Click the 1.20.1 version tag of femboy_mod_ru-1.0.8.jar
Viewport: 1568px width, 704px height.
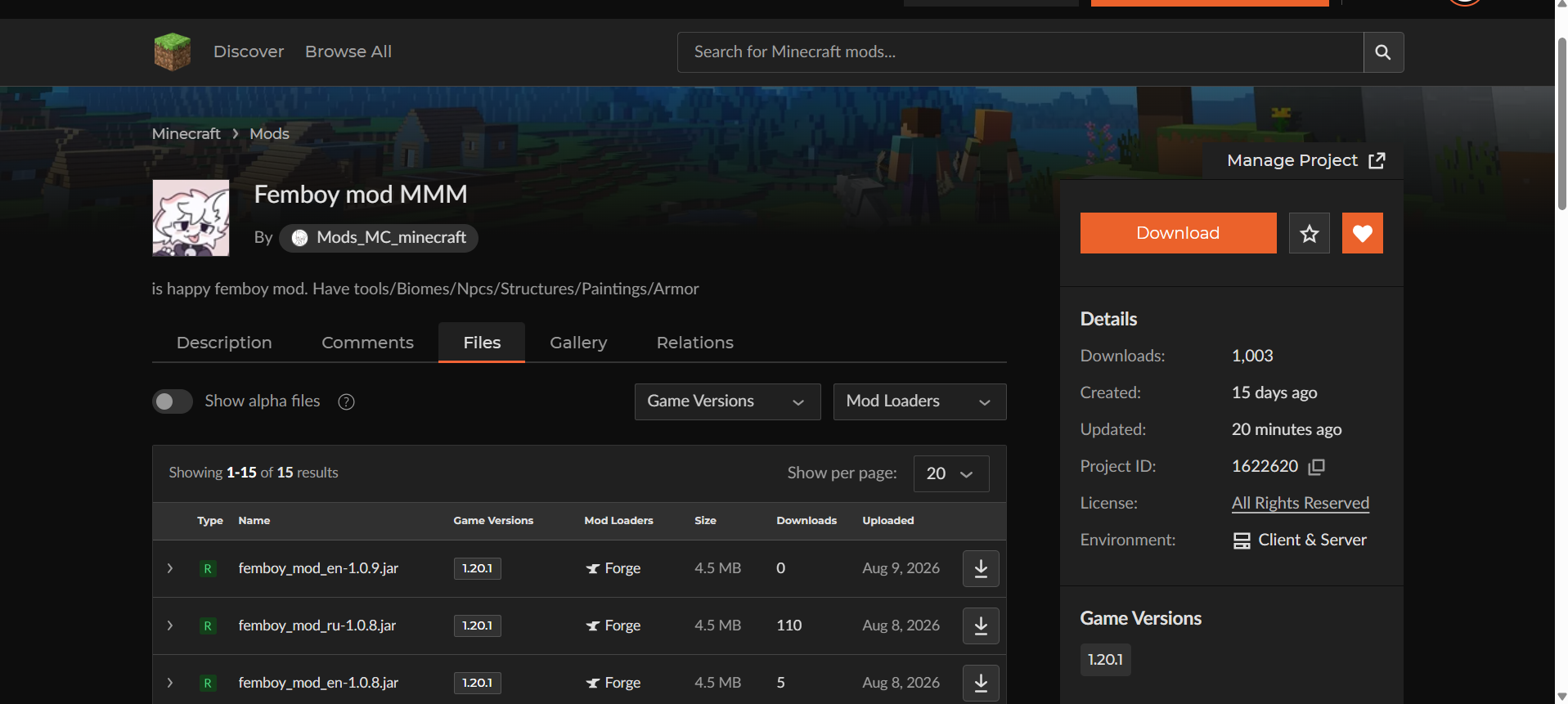[477, 626]
